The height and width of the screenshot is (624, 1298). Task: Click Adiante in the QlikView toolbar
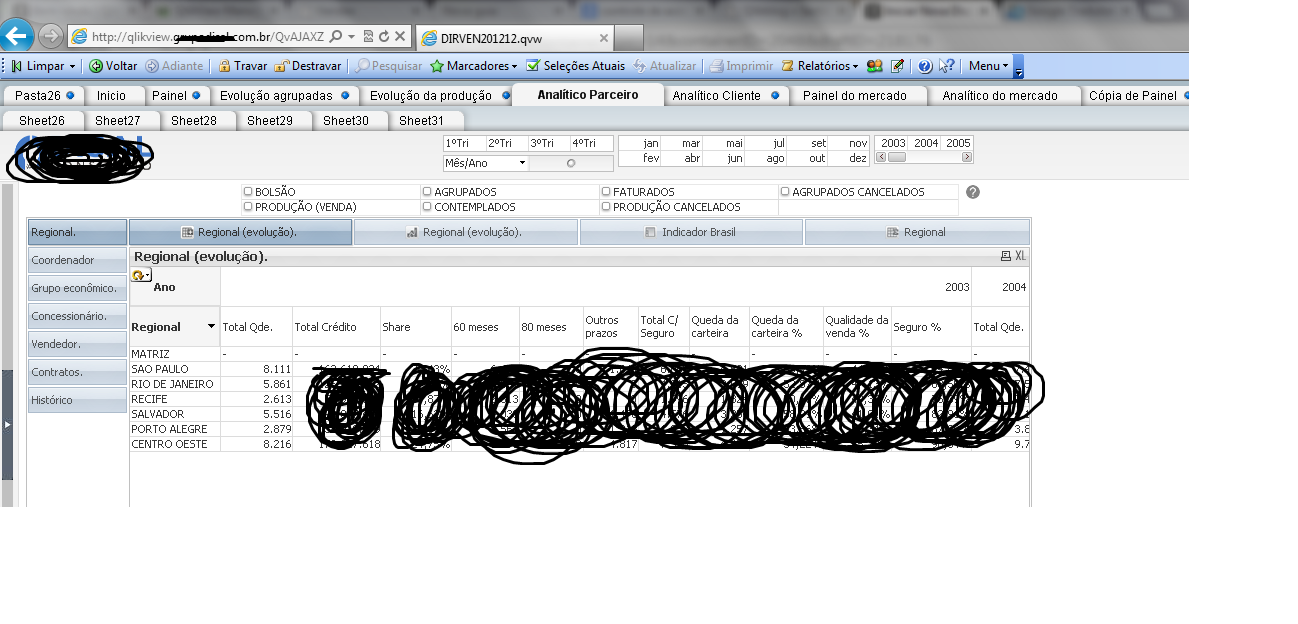coord(174,66)
